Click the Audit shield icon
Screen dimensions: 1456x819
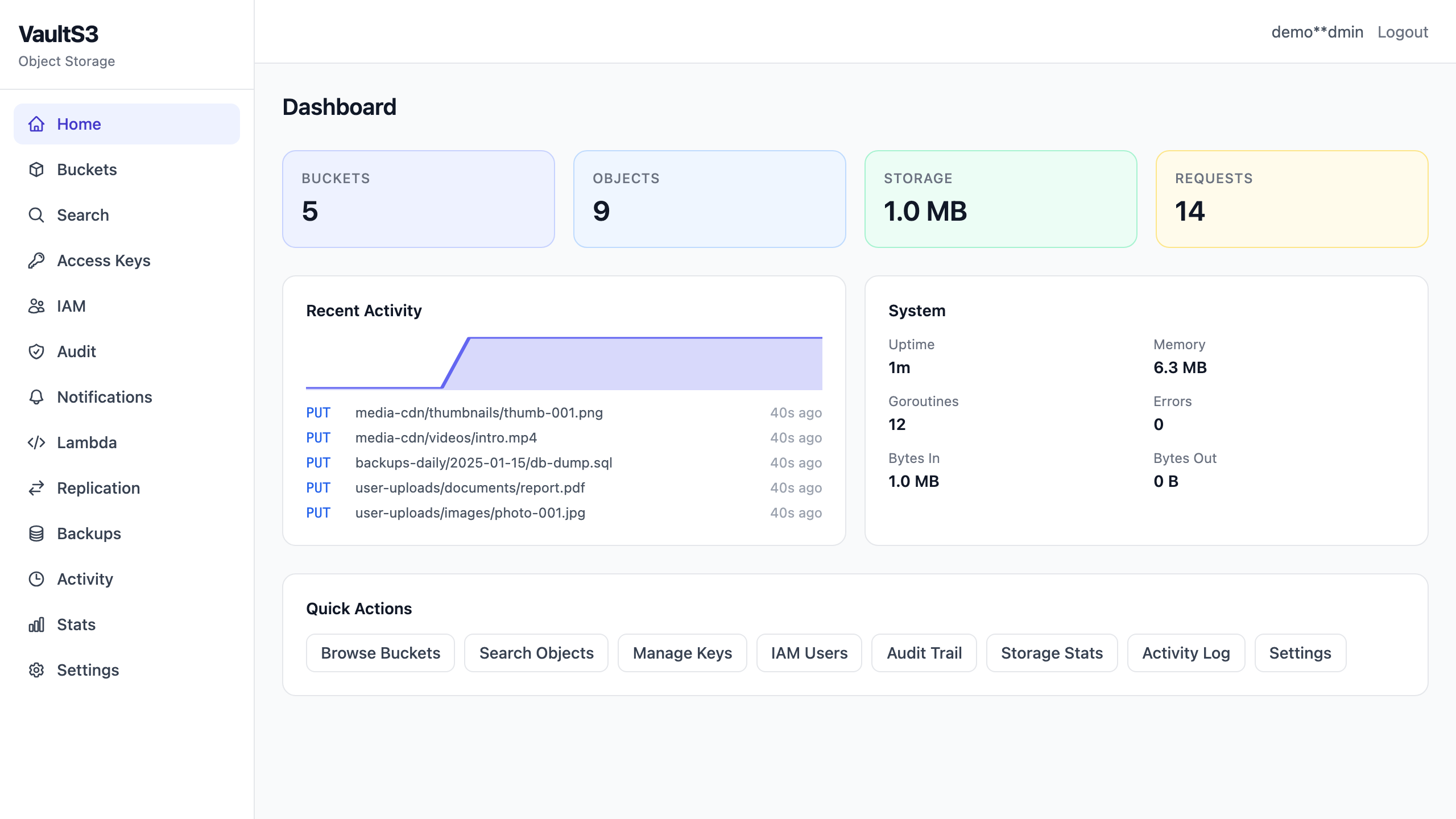(x=36, y=351)
